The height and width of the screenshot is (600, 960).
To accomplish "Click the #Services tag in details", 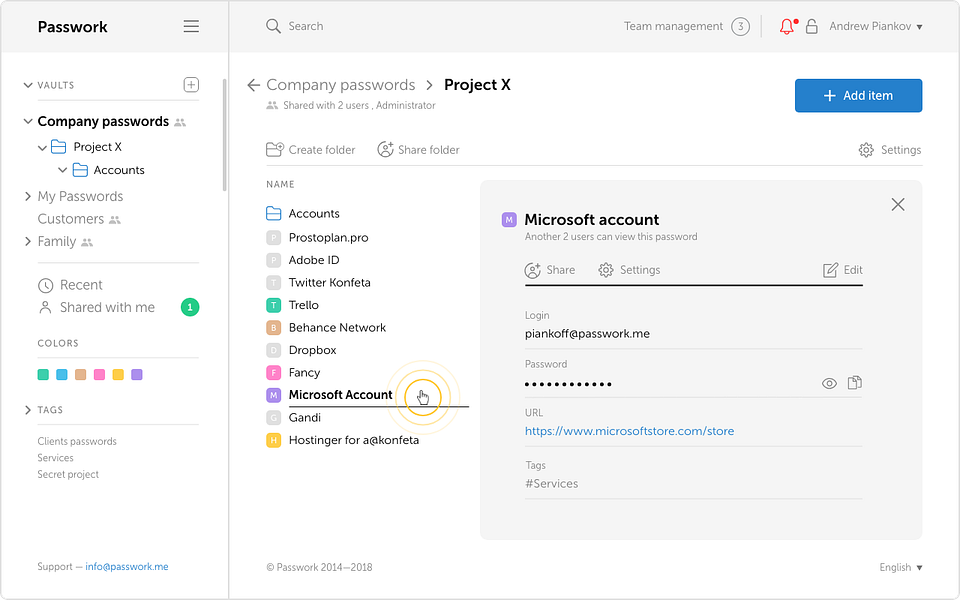I will 552,484.
